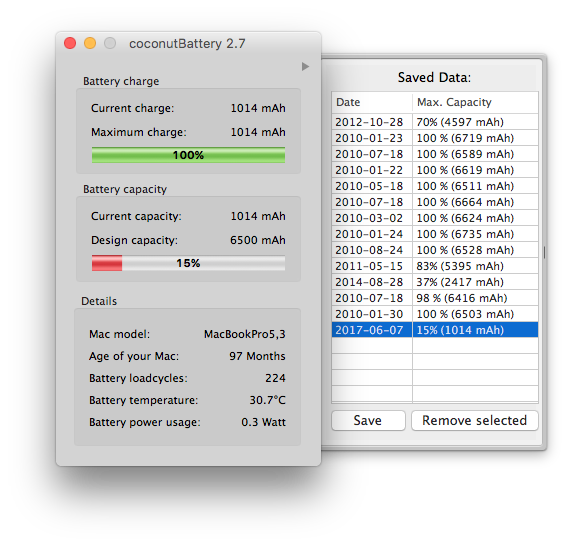Close the coconutBattery window with the red button

70,43
